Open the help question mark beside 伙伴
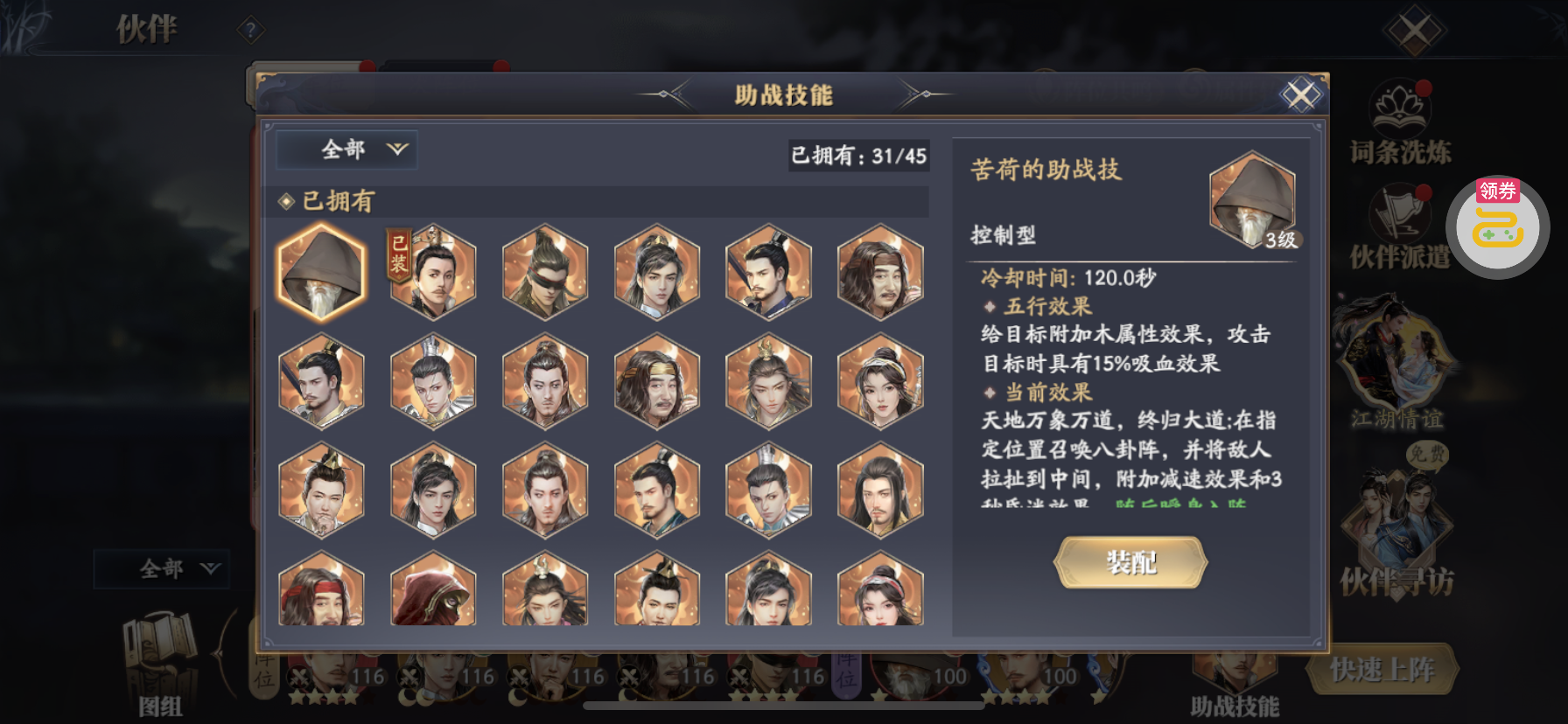 click(251, 31)
